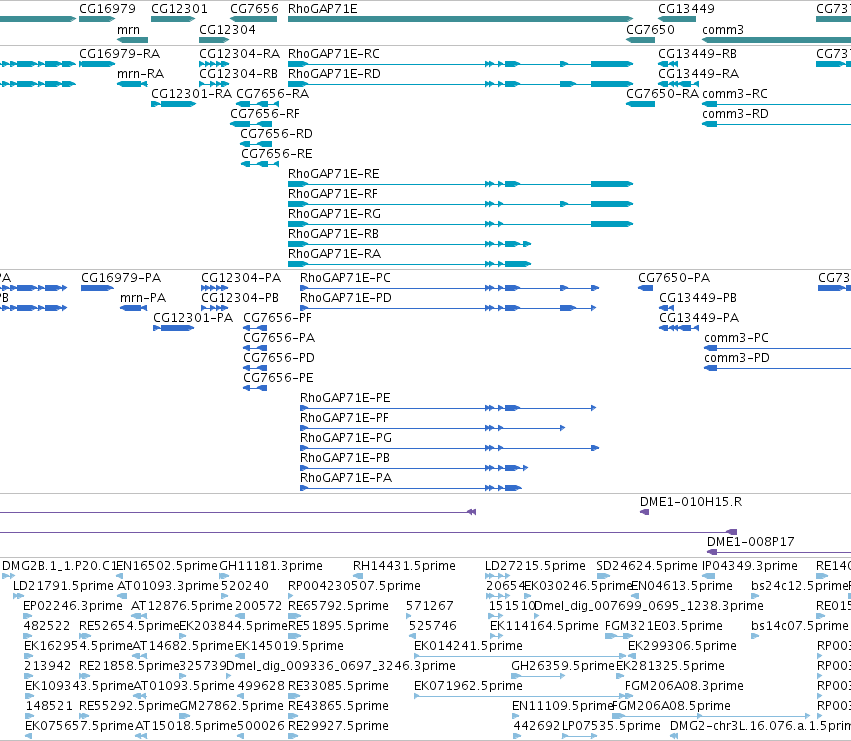The image size is (851, 741).
Task: Select the CG7656 gene label
Action: click(254, 9)
